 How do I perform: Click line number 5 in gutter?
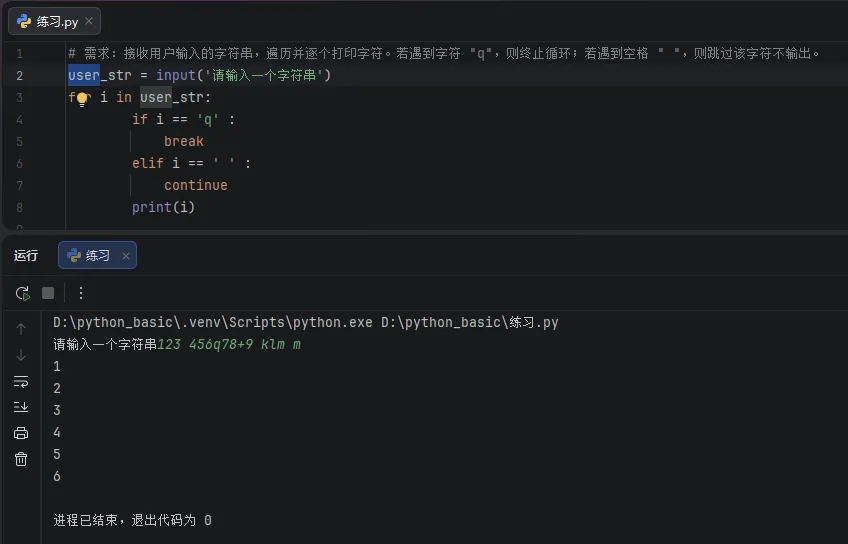[x=19, y=141]
